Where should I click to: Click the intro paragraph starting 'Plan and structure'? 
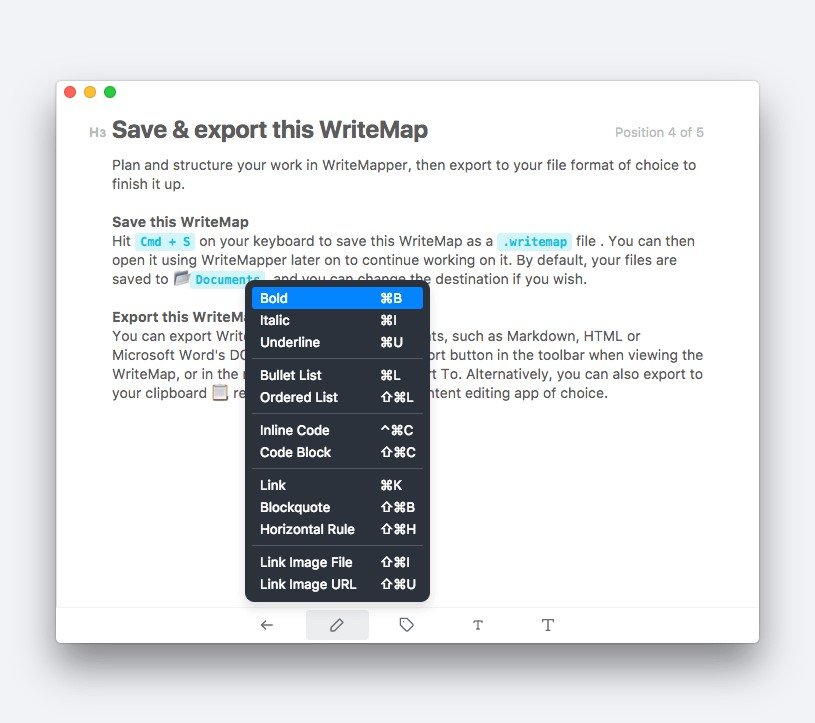pos(404,175)
